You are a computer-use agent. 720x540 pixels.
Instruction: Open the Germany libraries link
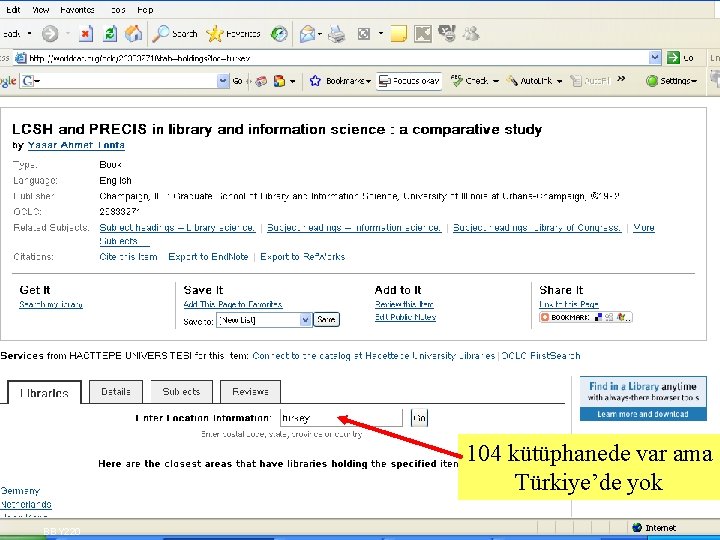[20, 491]
